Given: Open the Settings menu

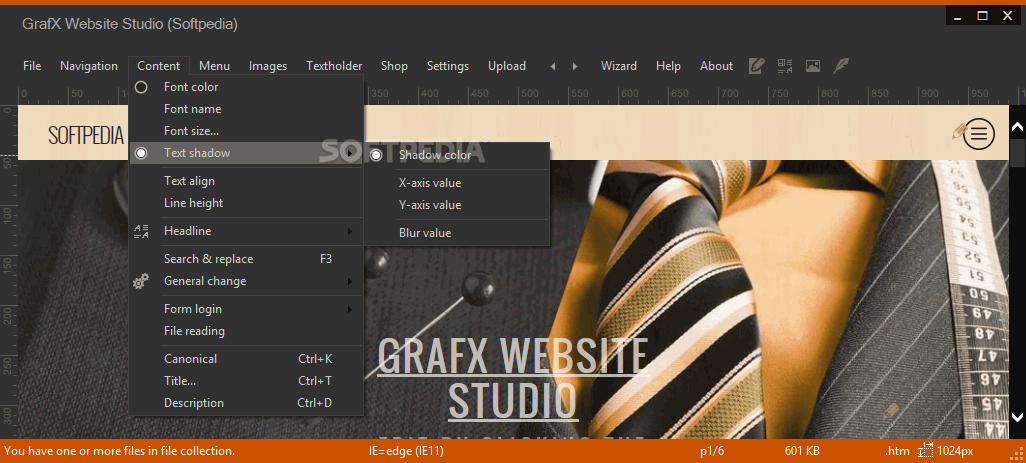Looking at the screenshot, I should [x=448, y=66].
